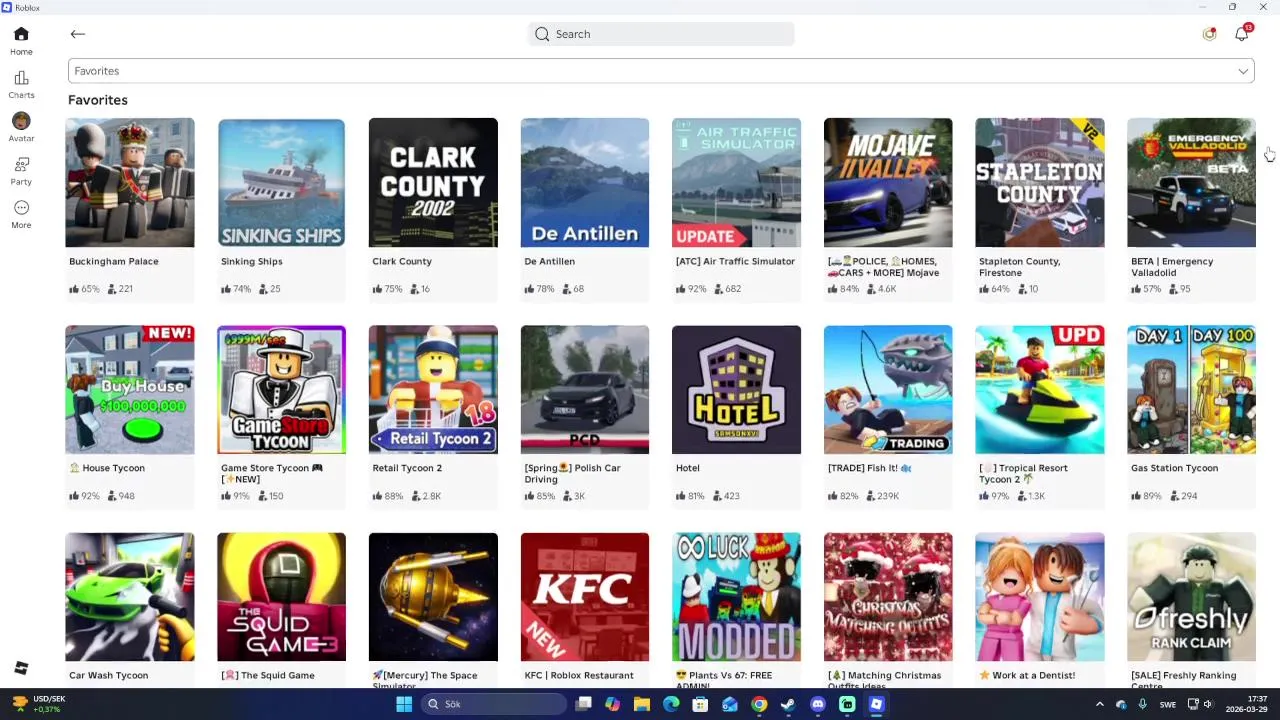This screenshot has height=720, width=1280.
Task: Open the notifications bell
Action: tap(1241, 34)
